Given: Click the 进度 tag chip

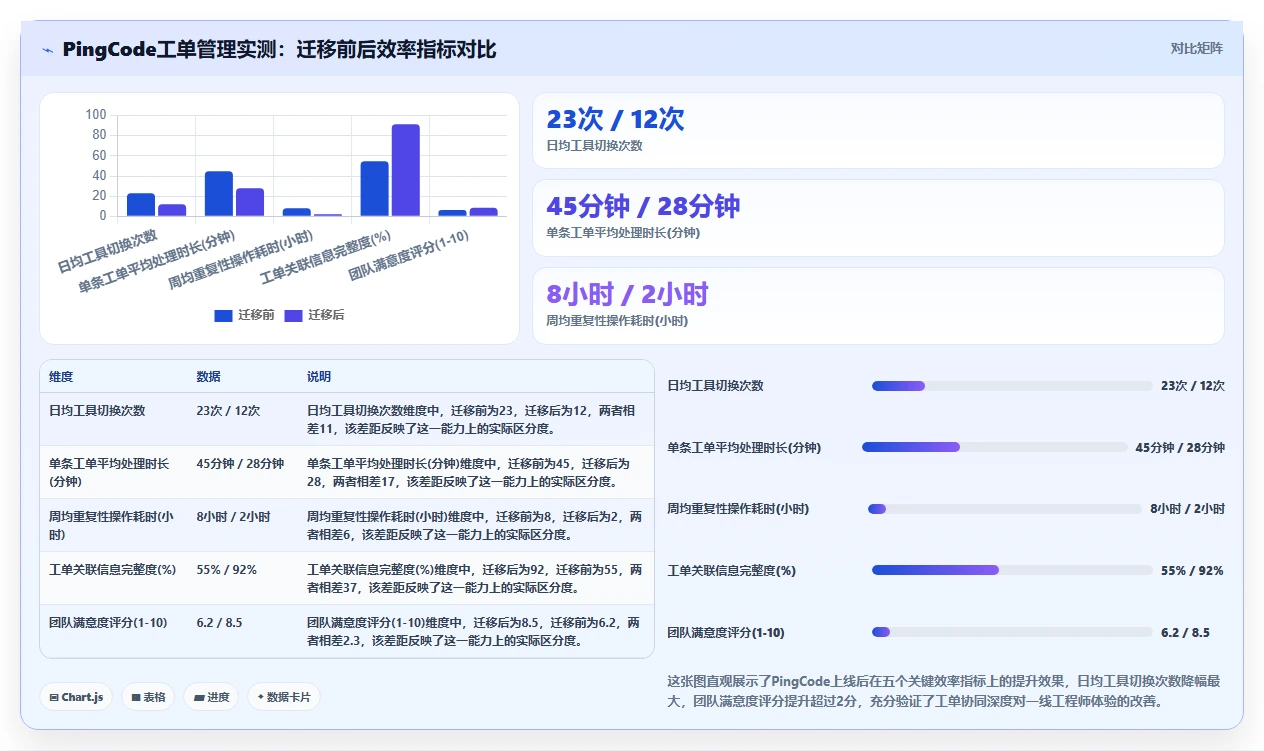Looking at the screenshot, I should [x=211, y=697].
